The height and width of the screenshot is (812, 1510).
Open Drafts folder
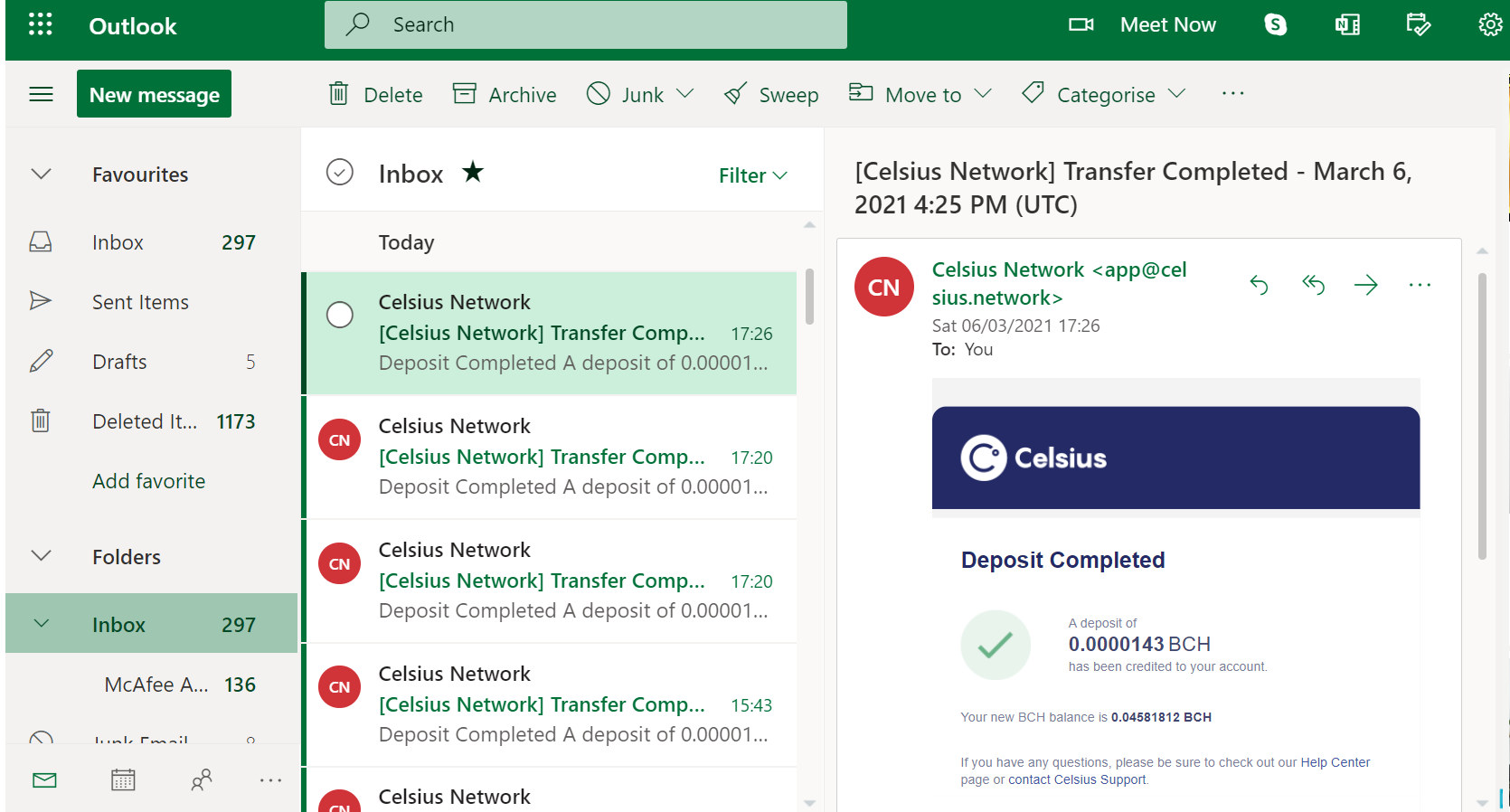coord(151,362)
